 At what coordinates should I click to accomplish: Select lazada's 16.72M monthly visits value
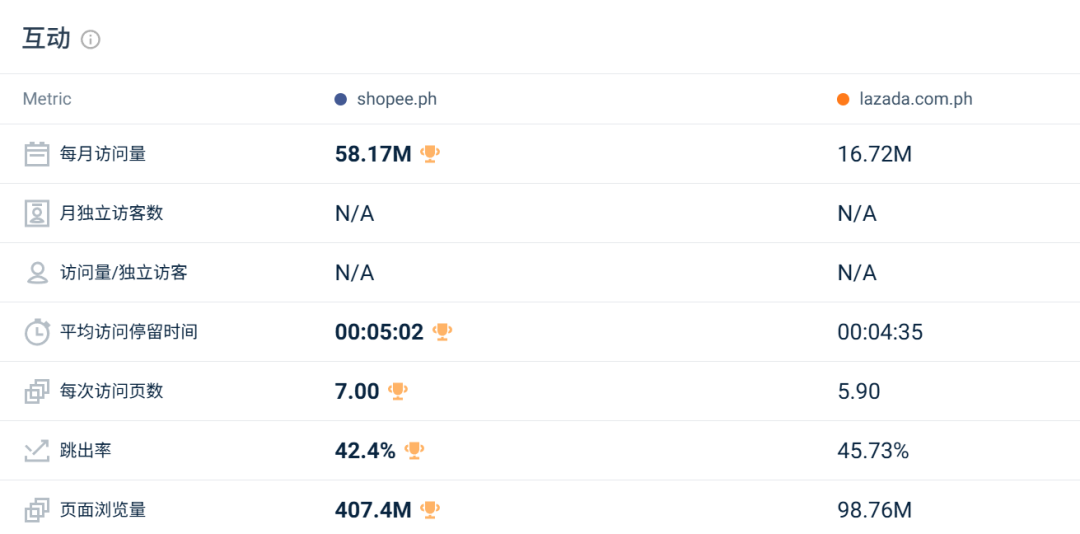pos(875,154)
